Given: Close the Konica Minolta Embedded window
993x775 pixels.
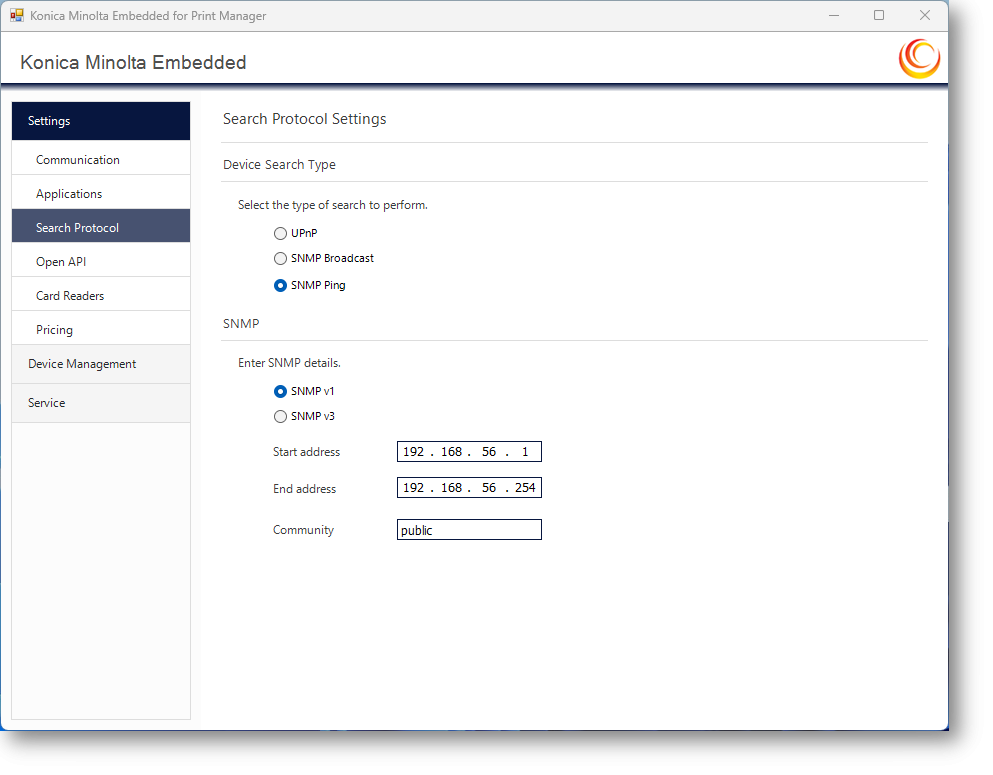Looking at the screenshot, I should 925,15.
